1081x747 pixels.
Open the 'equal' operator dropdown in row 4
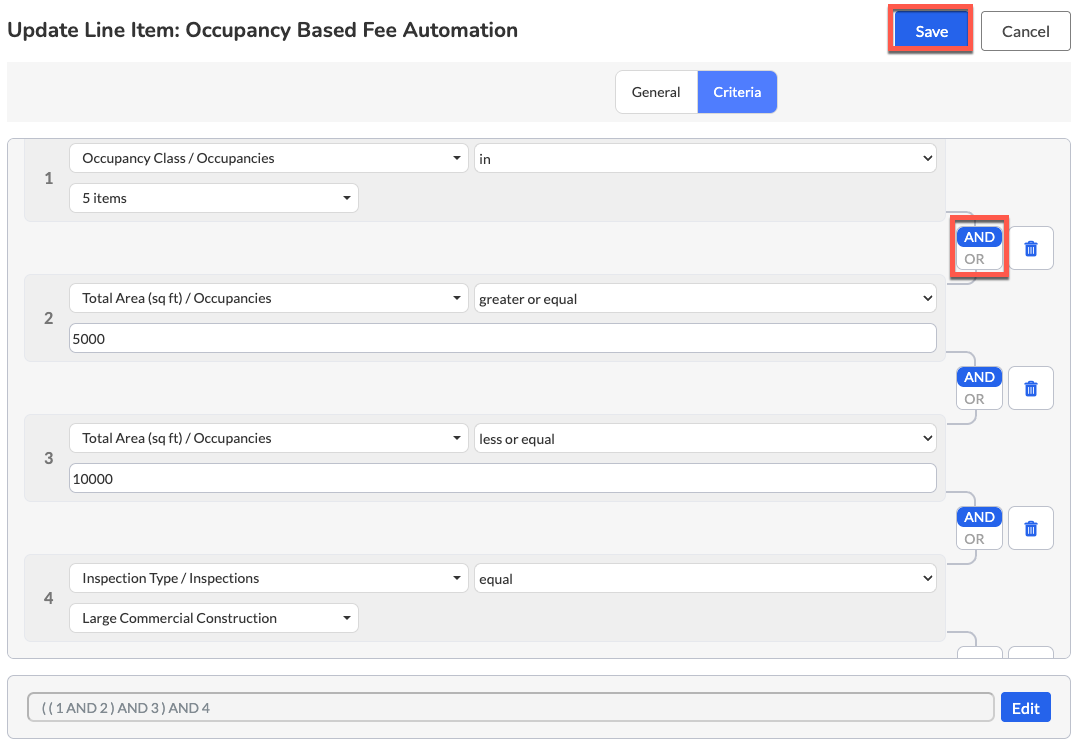click(x=705, y=578)
